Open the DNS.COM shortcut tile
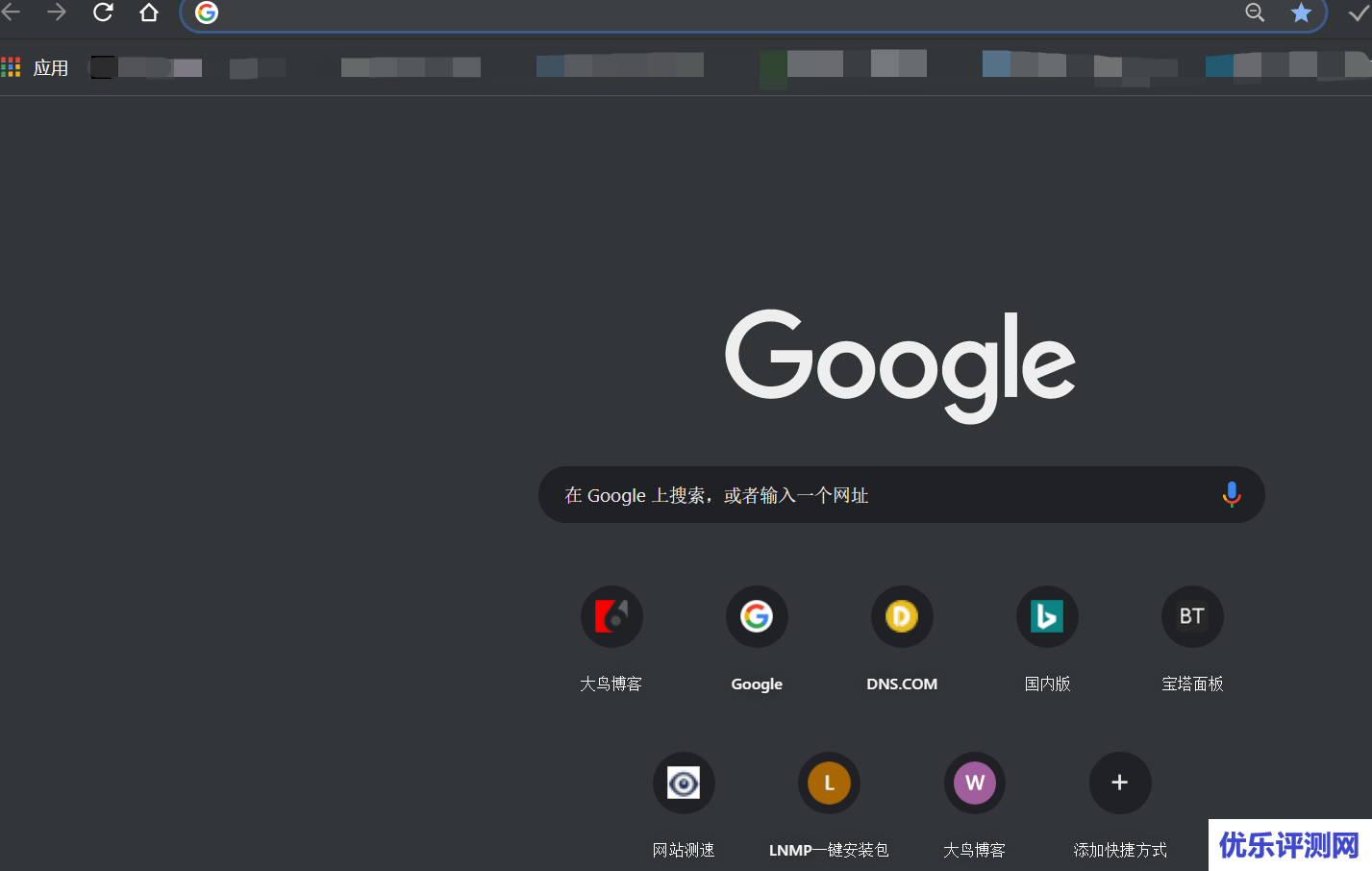This screenshot has height=871, width=1372. (902, 616)
